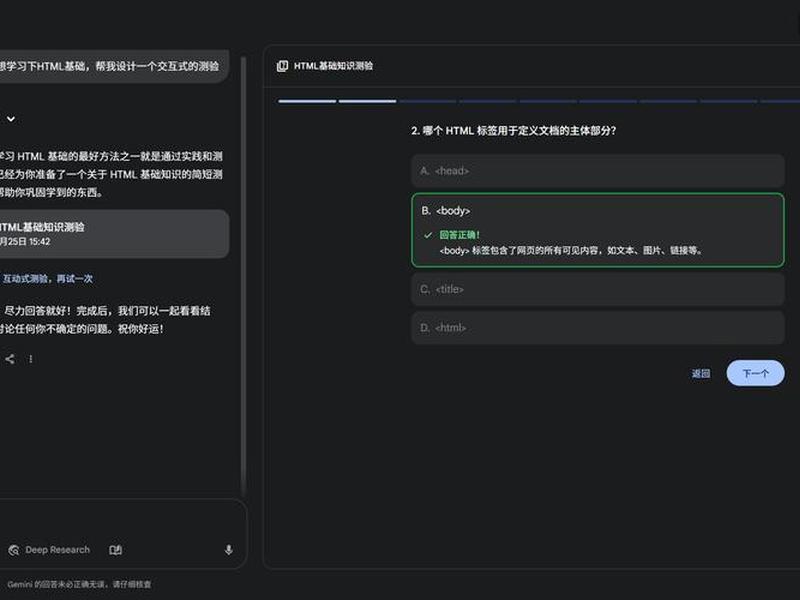The image size is (800, 600).
Task: Click the green checkmark next to 回答正确
Action: [x=428, y=235]
